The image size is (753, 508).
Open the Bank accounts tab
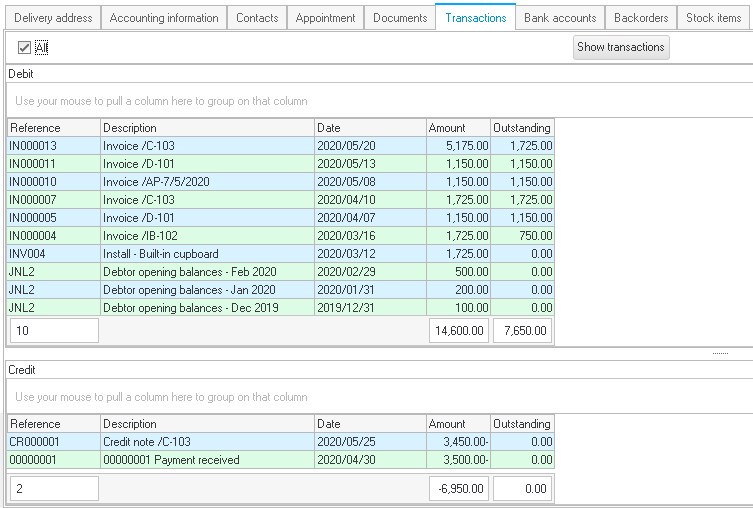click(x=560, y=18)
